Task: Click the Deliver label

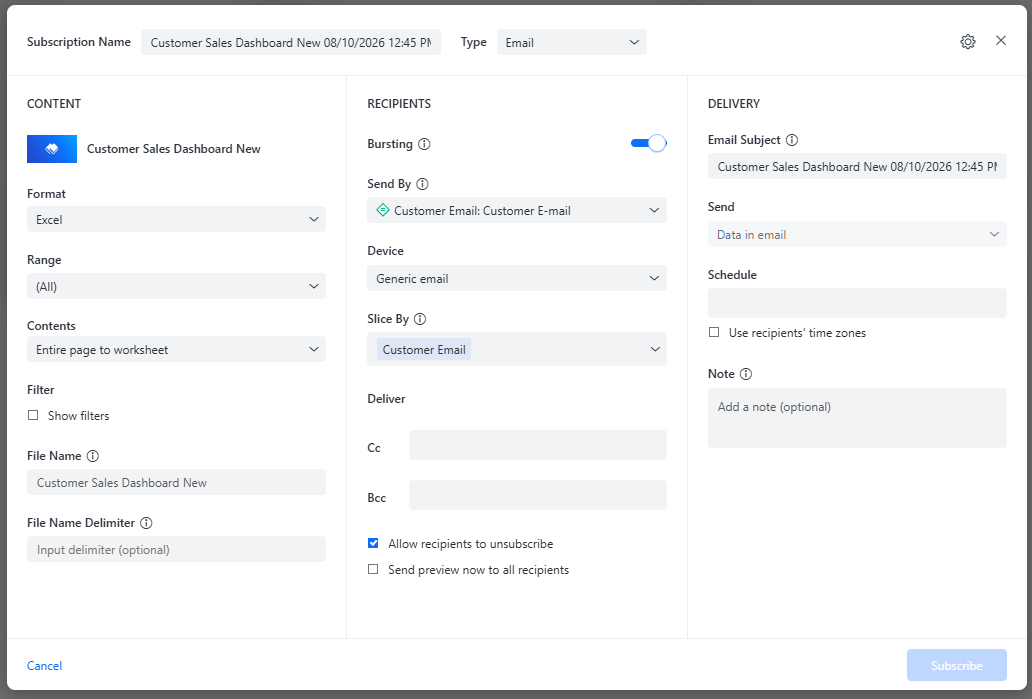Action: (386, 399)
